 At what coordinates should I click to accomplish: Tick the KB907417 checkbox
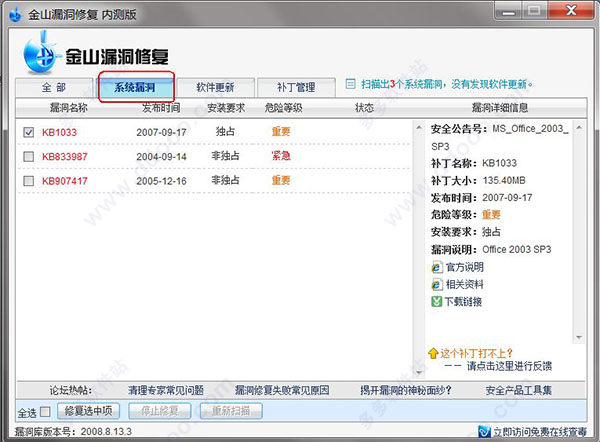29,181
